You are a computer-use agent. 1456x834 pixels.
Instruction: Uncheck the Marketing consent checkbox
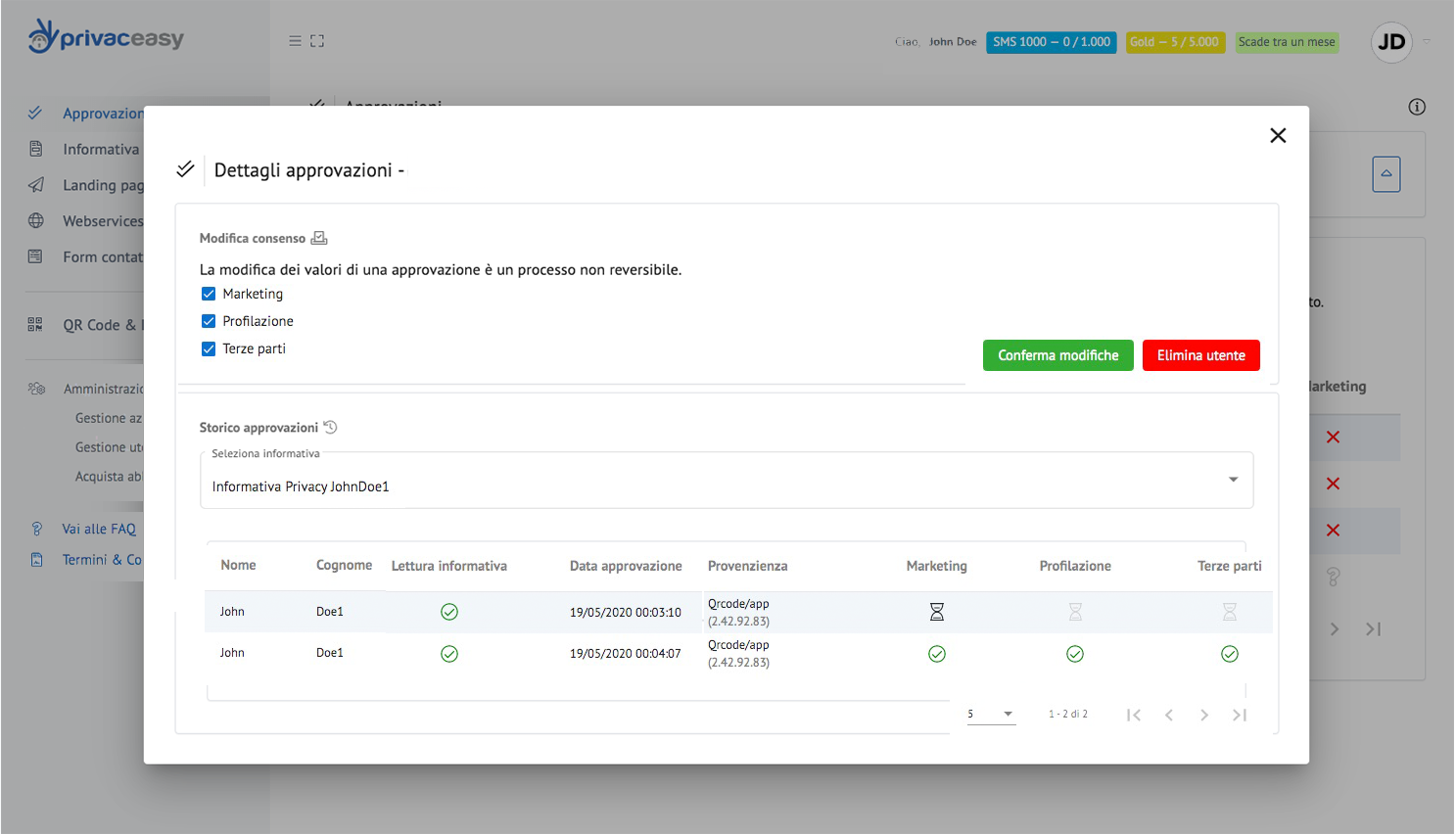click(x=209, y=294)
